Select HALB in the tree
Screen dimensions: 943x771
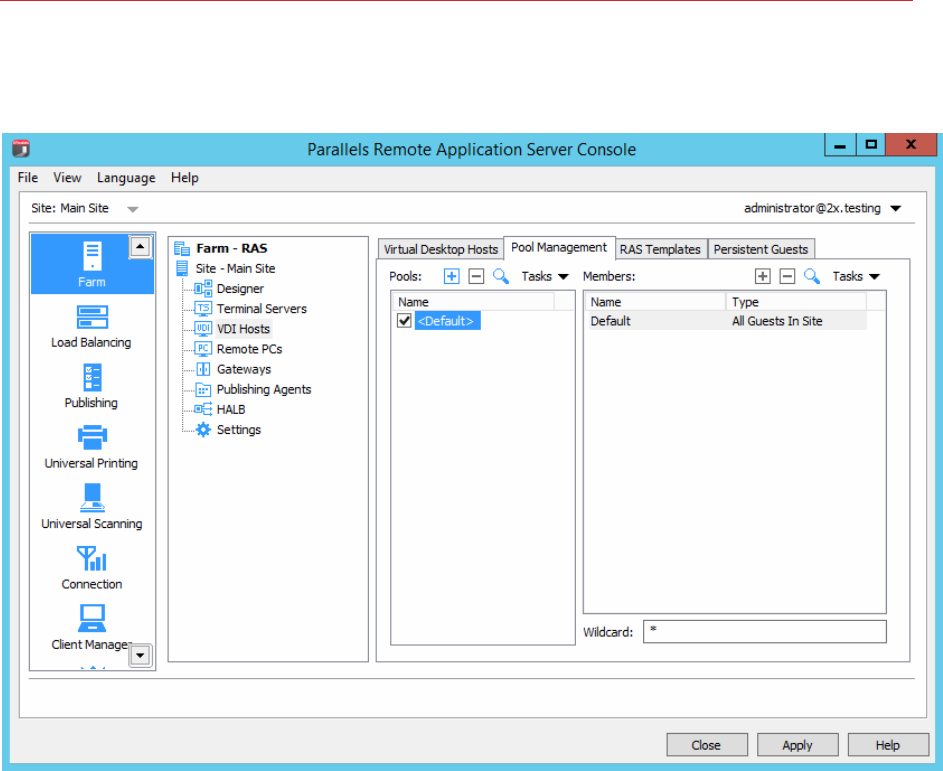(x=231, y=410)
